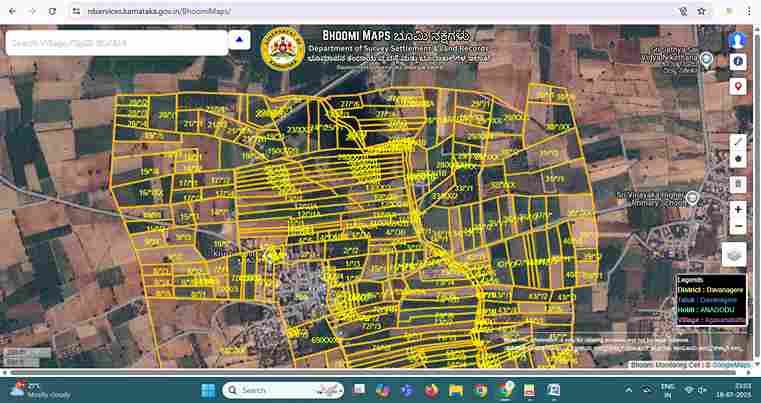Reload the Bhoomi Maps page
This screenshot has height=403, width=761.
[x=52, y=11]
